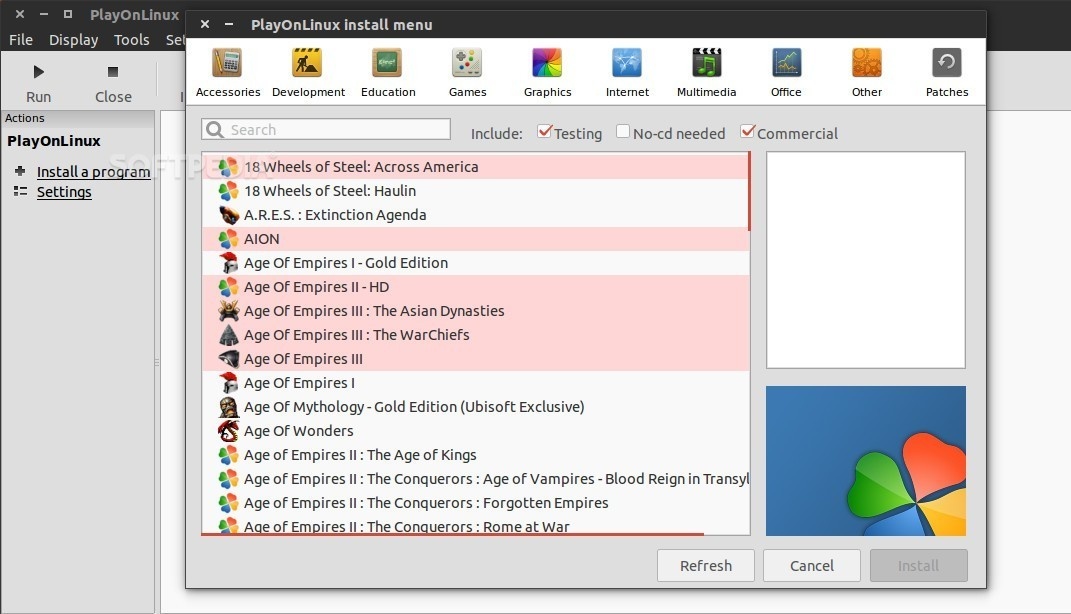Viewport: 1071px width, 614px height.
Task: Click the Run play icon in main window
Action: point(39,72)
